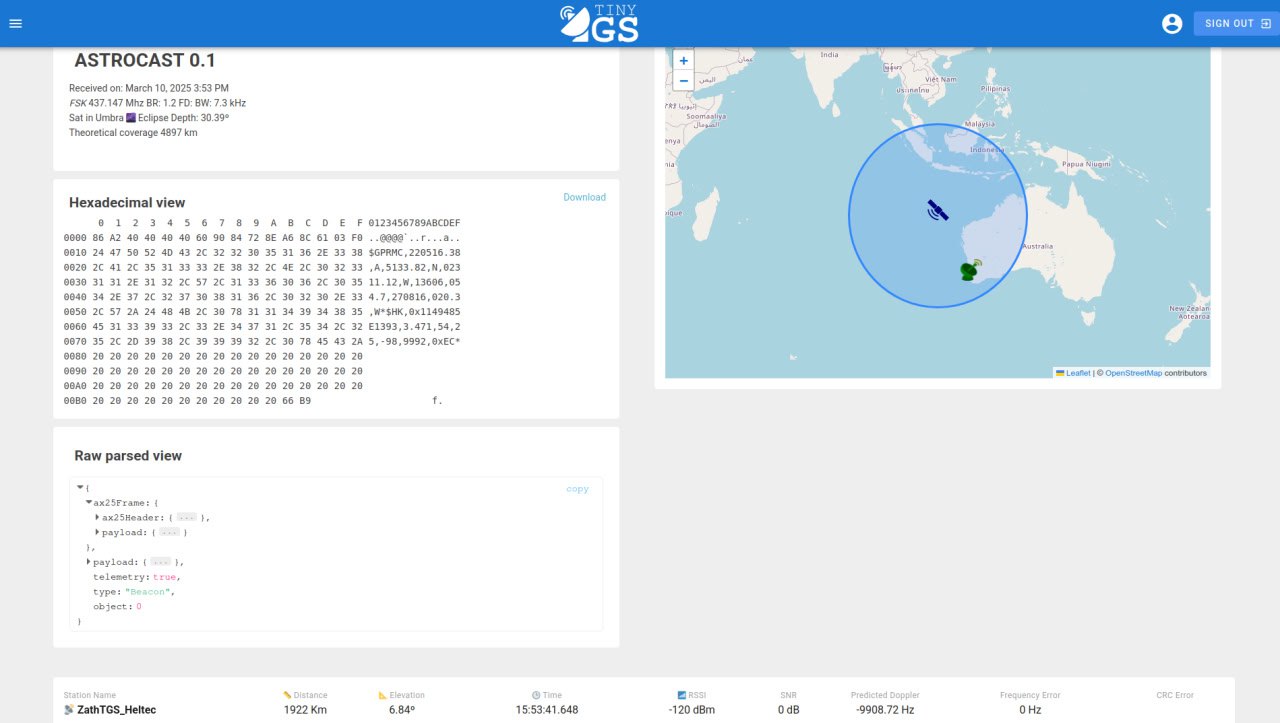1280x723 pixels.
Task: Expand the top-level payload node
Action: pyautogui.click(x=89, y=562)
